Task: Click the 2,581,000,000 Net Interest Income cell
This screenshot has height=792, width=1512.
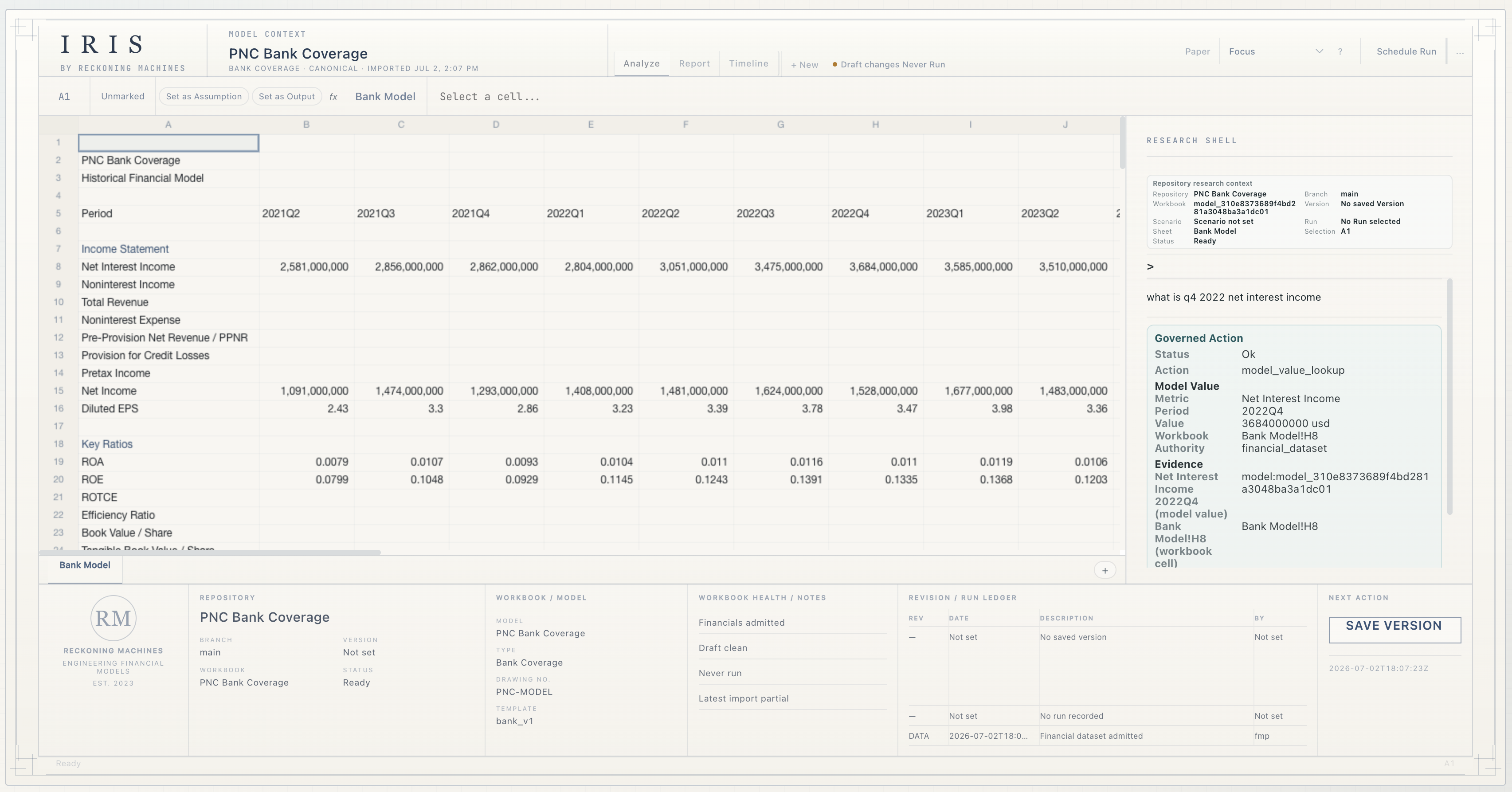Action: pyautogui.click(x=306, y=267)
